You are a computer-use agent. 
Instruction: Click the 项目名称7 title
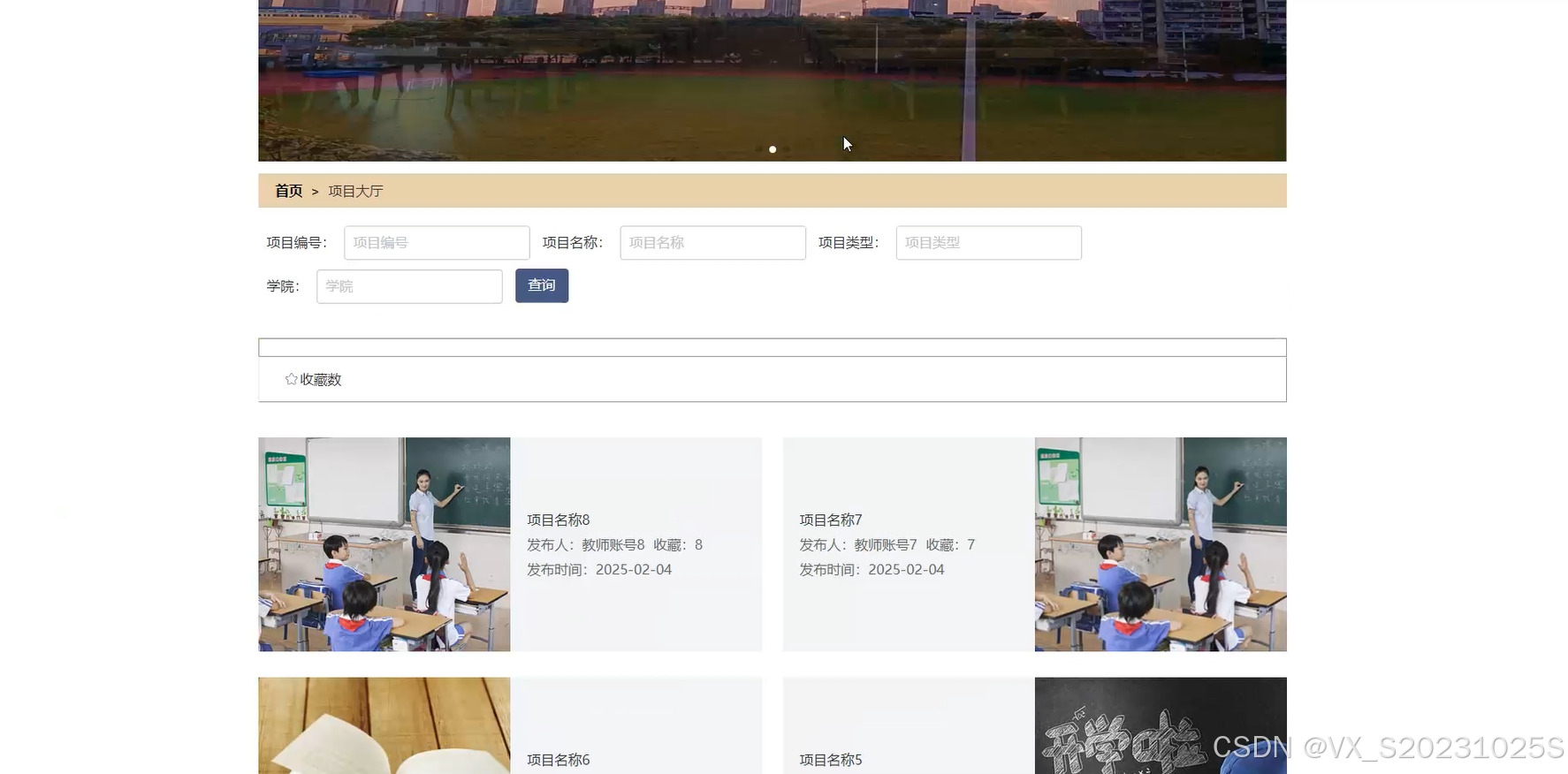click(x=831, y=520)
